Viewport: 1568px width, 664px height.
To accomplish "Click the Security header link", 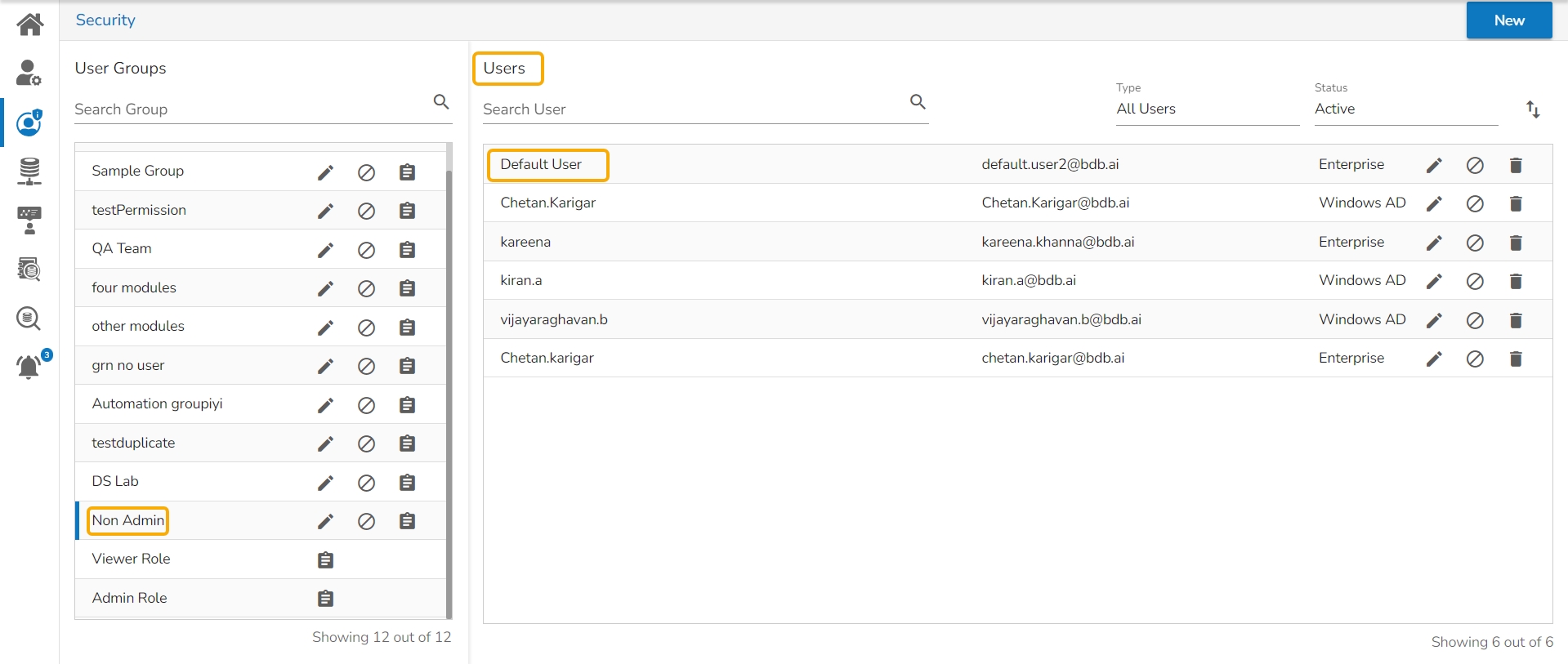I will pos(105,20).
